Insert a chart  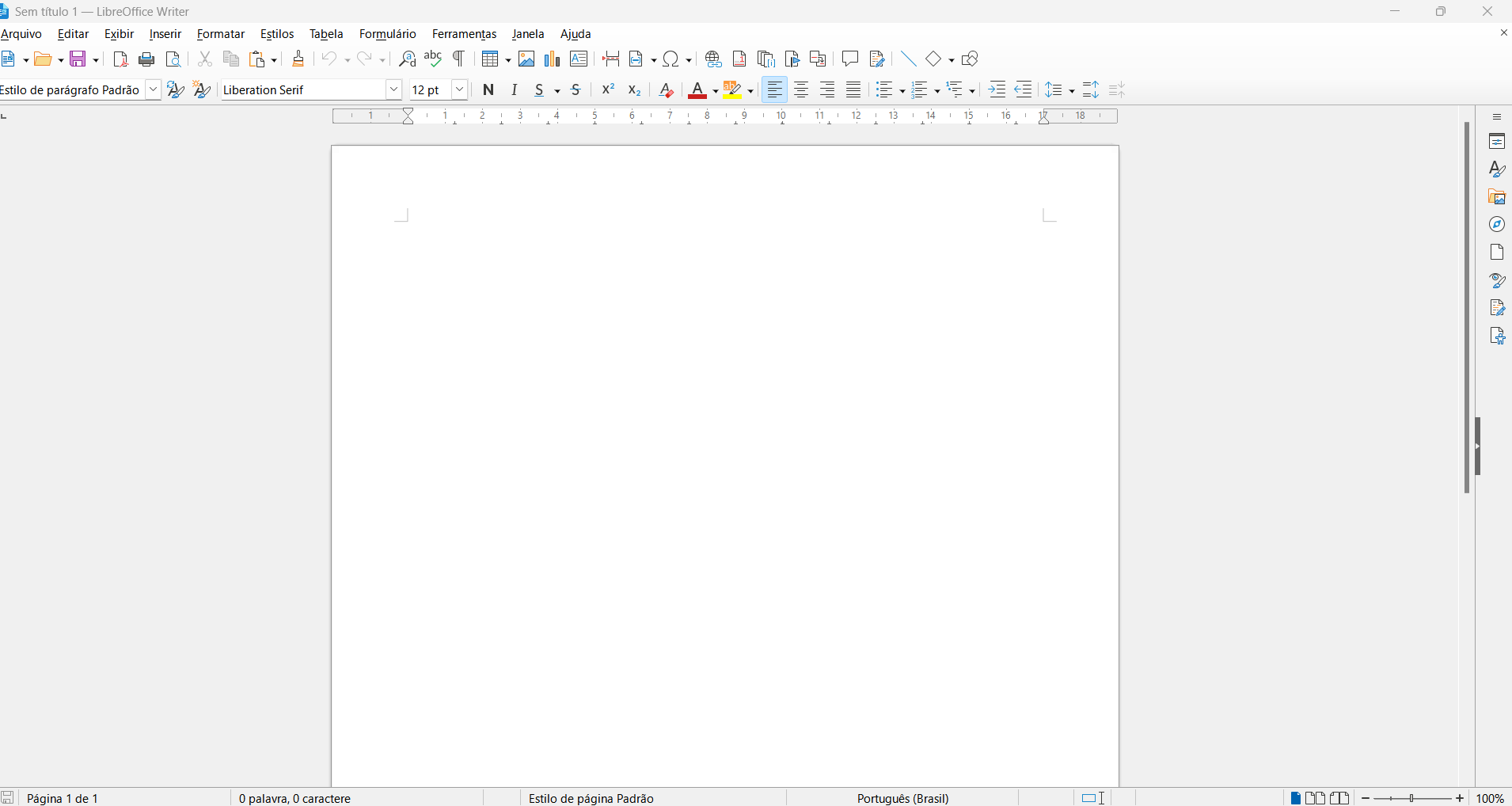(553, 59)
